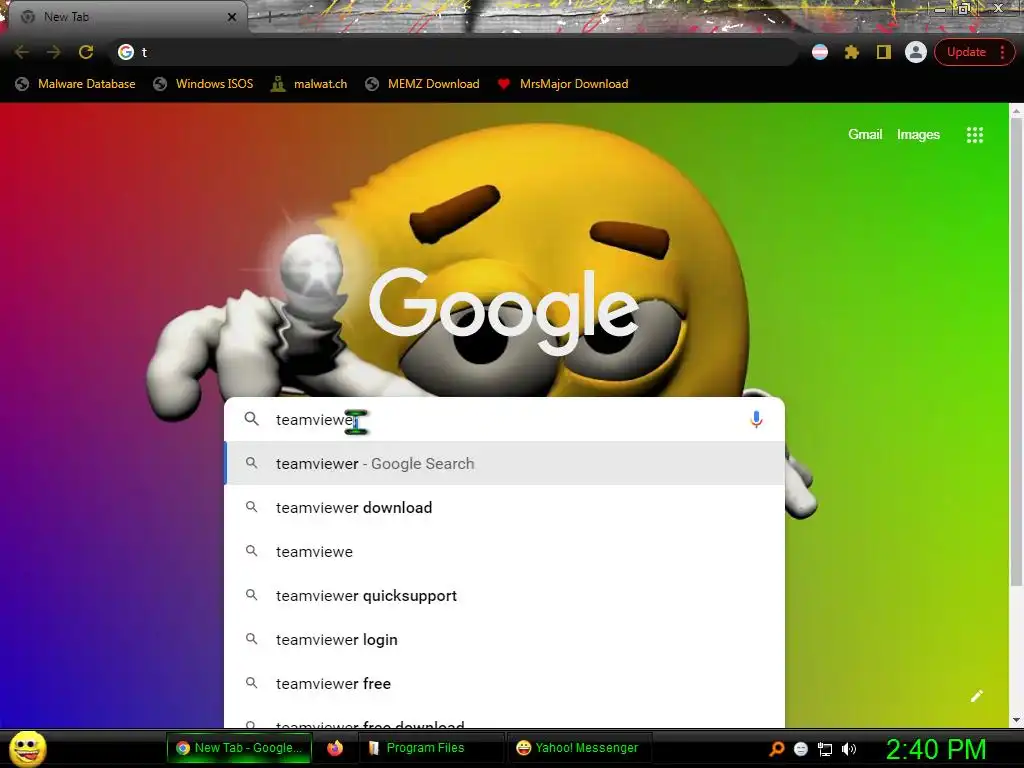
Task: Open the Malware Database bookmark
Action: click(76, 84)
